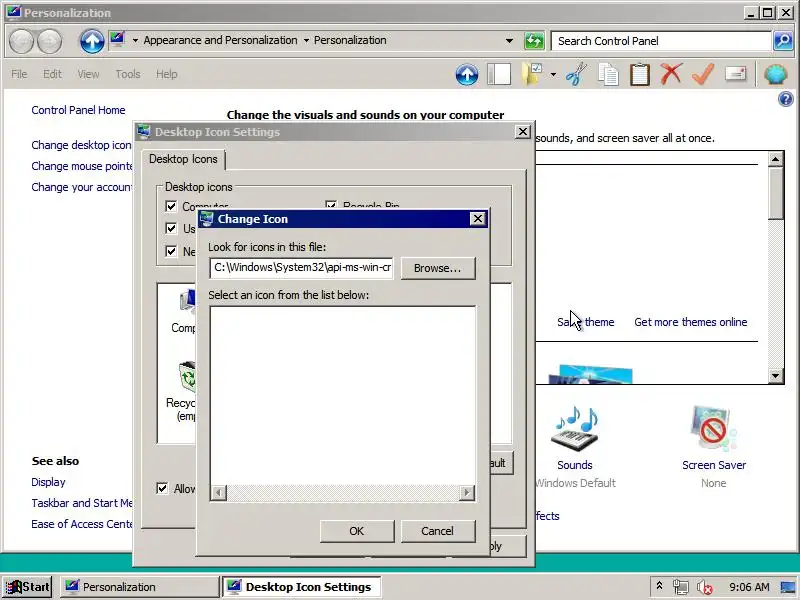The width and height of the screenshot is (800, 600).
Task: Click the blue shell toolbar icon
Action: point(776,74)
